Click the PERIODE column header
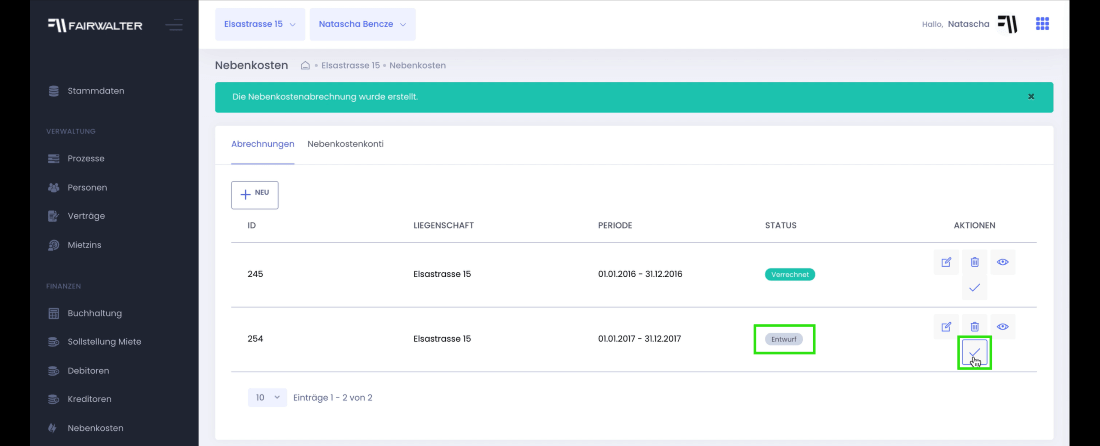Viewport: 1100px width, 446px height. tap(615, 226)
